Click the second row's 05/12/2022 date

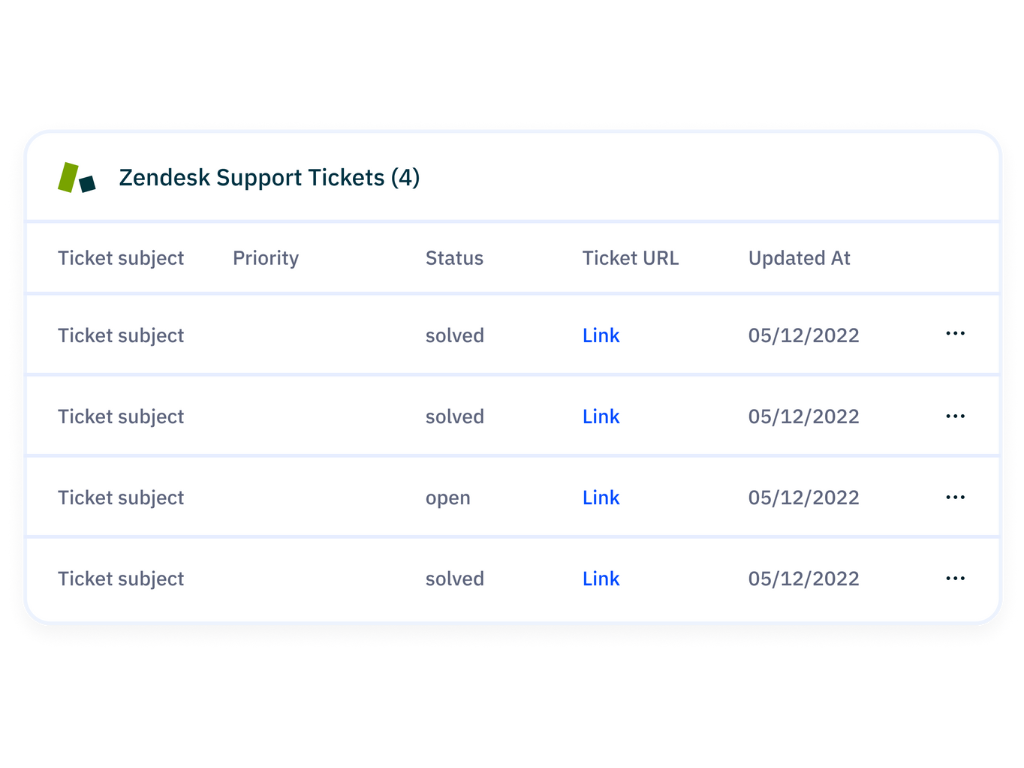pyautogui.click(x=804, y=417)
